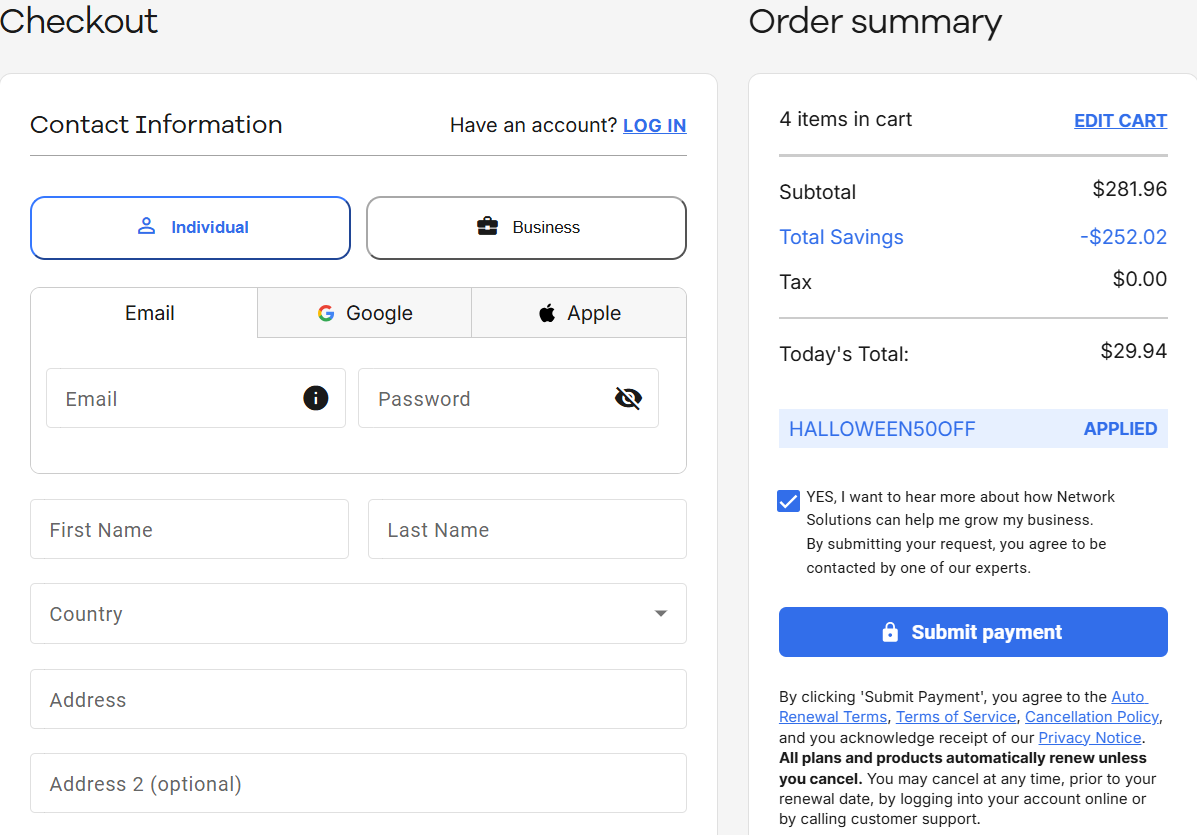Focus the First Name field
The height and width of the screenshot is (835, 1197).
click(189, 529)
